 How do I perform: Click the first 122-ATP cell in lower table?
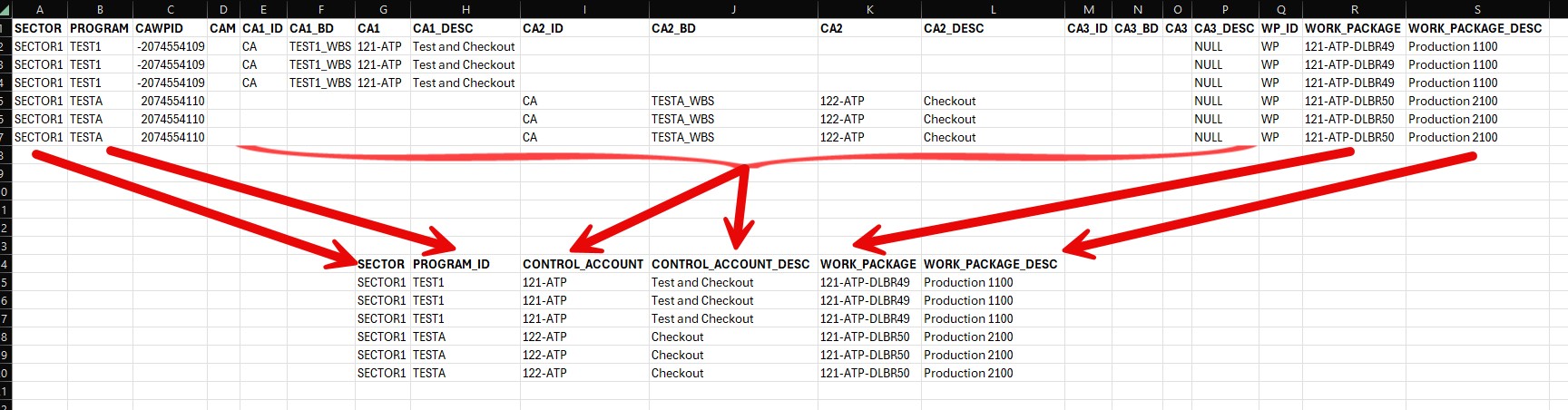point(584,337)
